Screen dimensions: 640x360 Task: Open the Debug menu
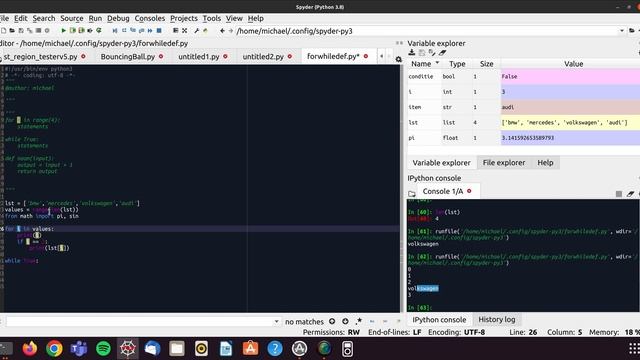pyautogui.click(x=118, y=18)
